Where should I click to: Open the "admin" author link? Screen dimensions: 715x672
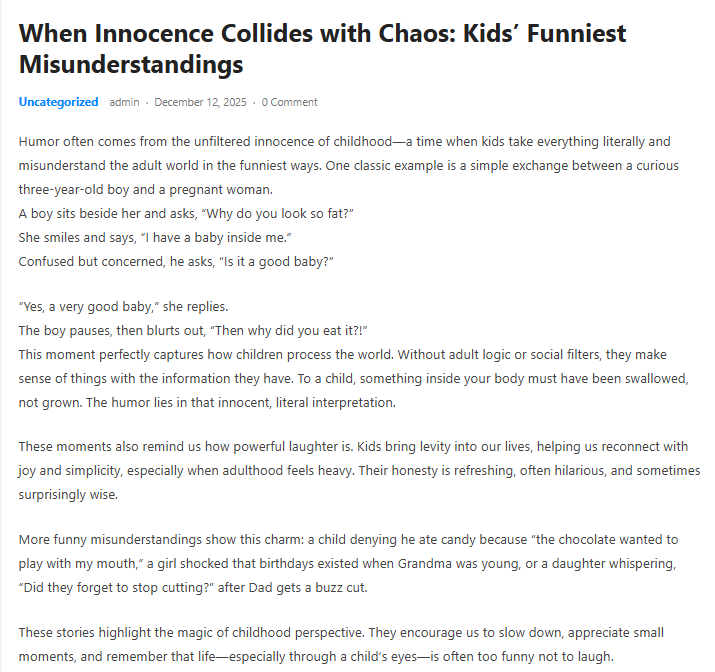click(124, 102)
